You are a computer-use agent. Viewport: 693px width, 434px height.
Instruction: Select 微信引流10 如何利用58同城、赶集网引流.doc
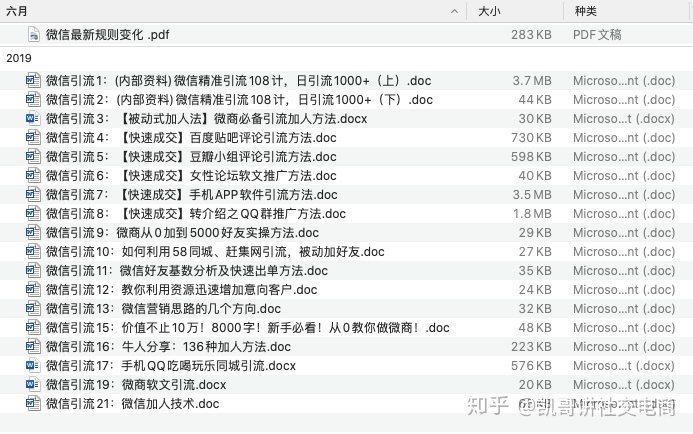(215, 251)
